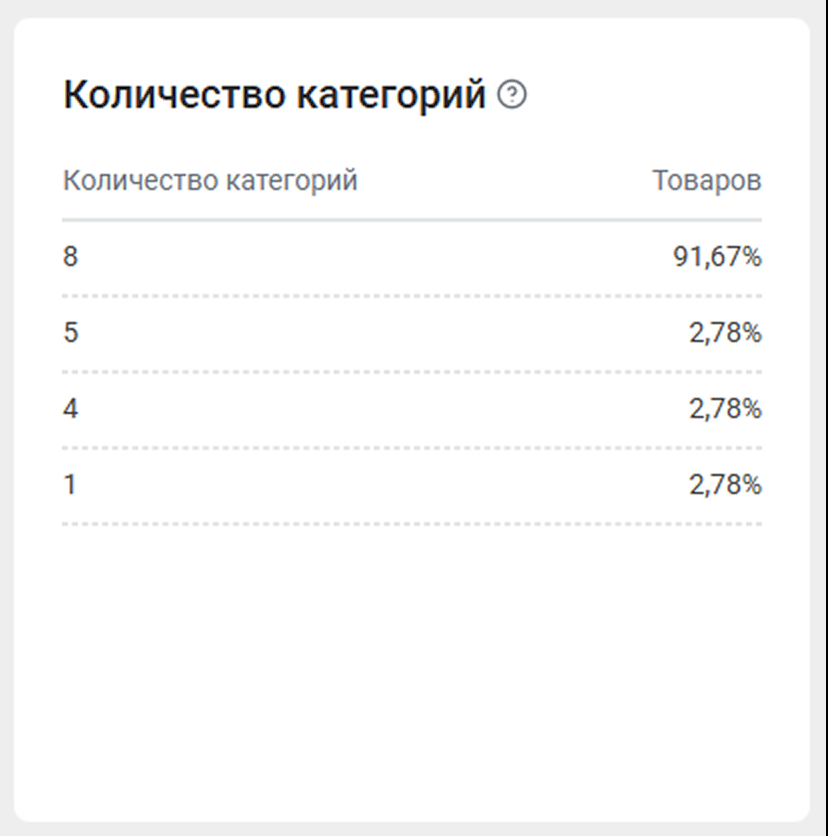828x836 pixels.
Task: Click the dashed separator below the 5 row
Action: 411,372
